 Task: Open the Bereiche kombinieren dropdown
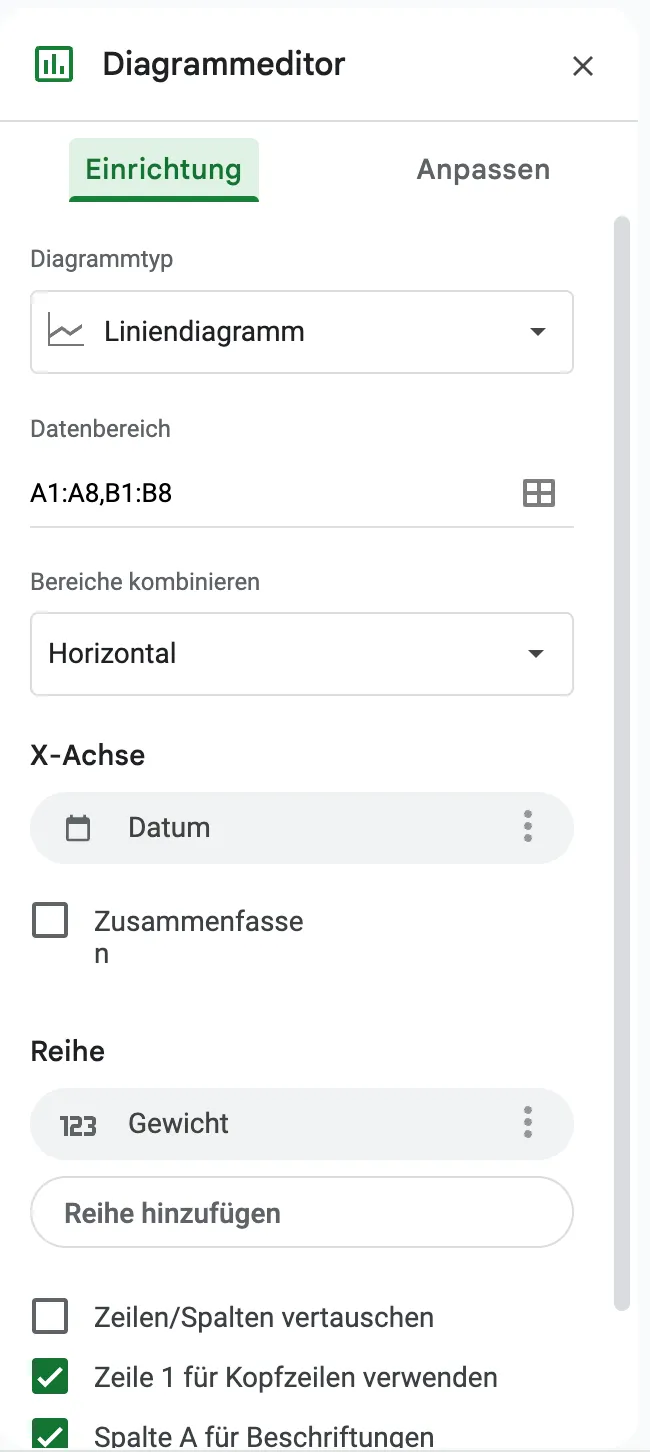[x=300, y=654]
